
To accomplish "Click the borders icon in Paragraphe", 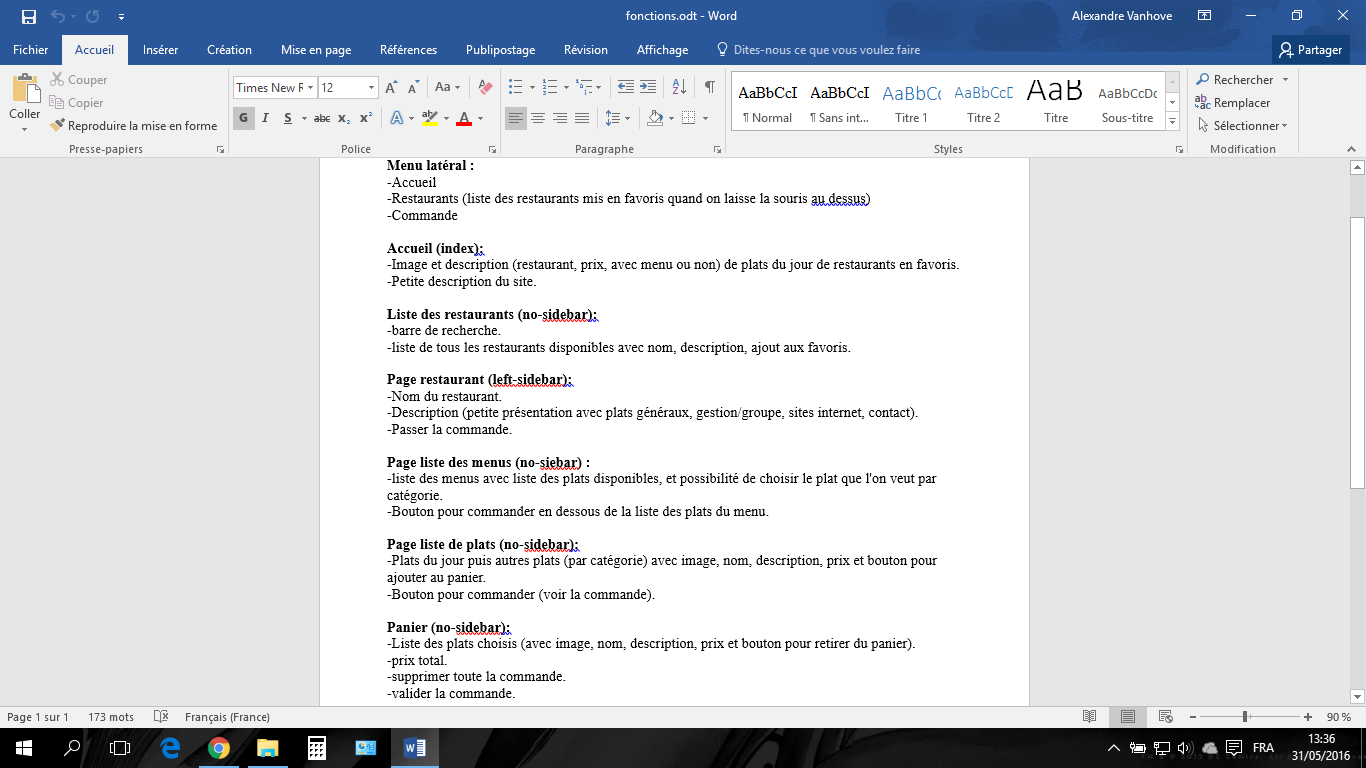I will pos(687,118).
